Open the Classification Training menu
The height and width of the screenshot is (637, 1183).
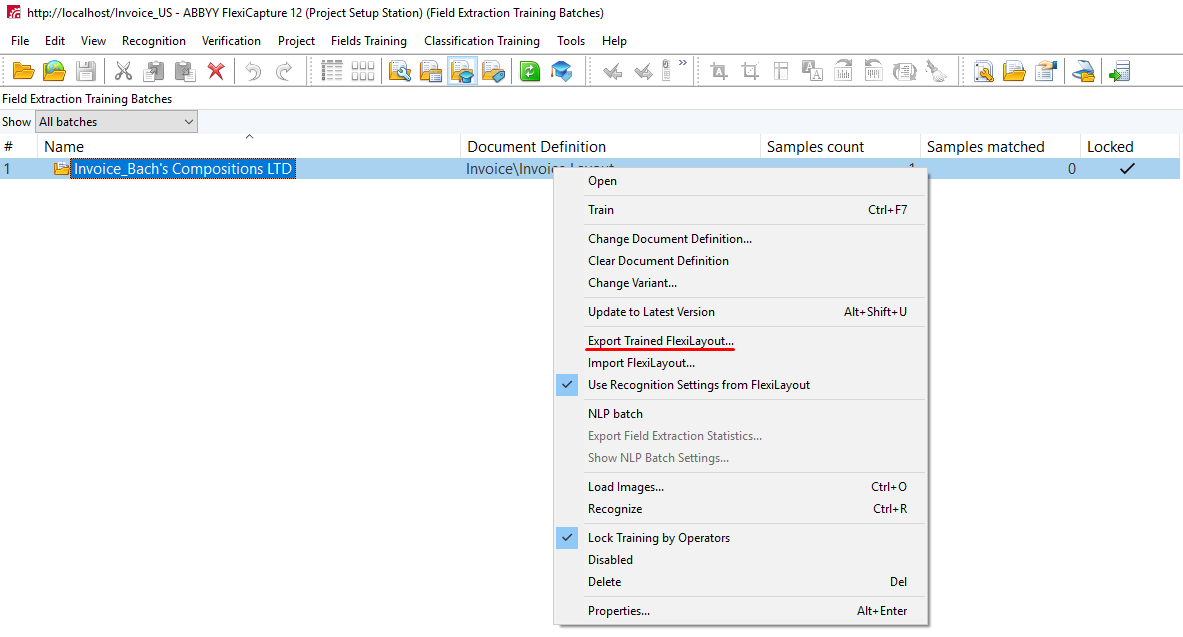482,41
